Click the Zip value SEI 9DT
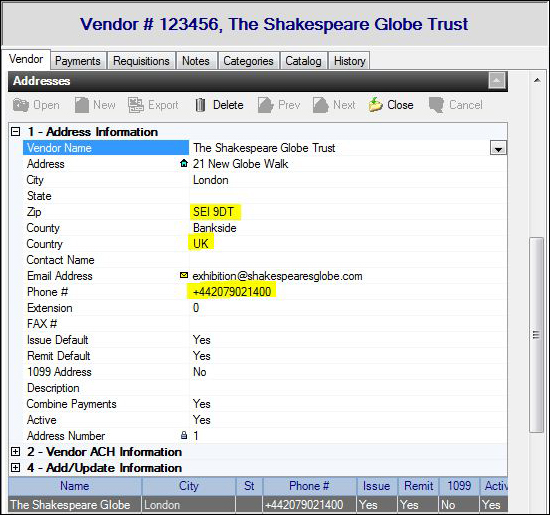The image size is (550, 515). (213, 212)
